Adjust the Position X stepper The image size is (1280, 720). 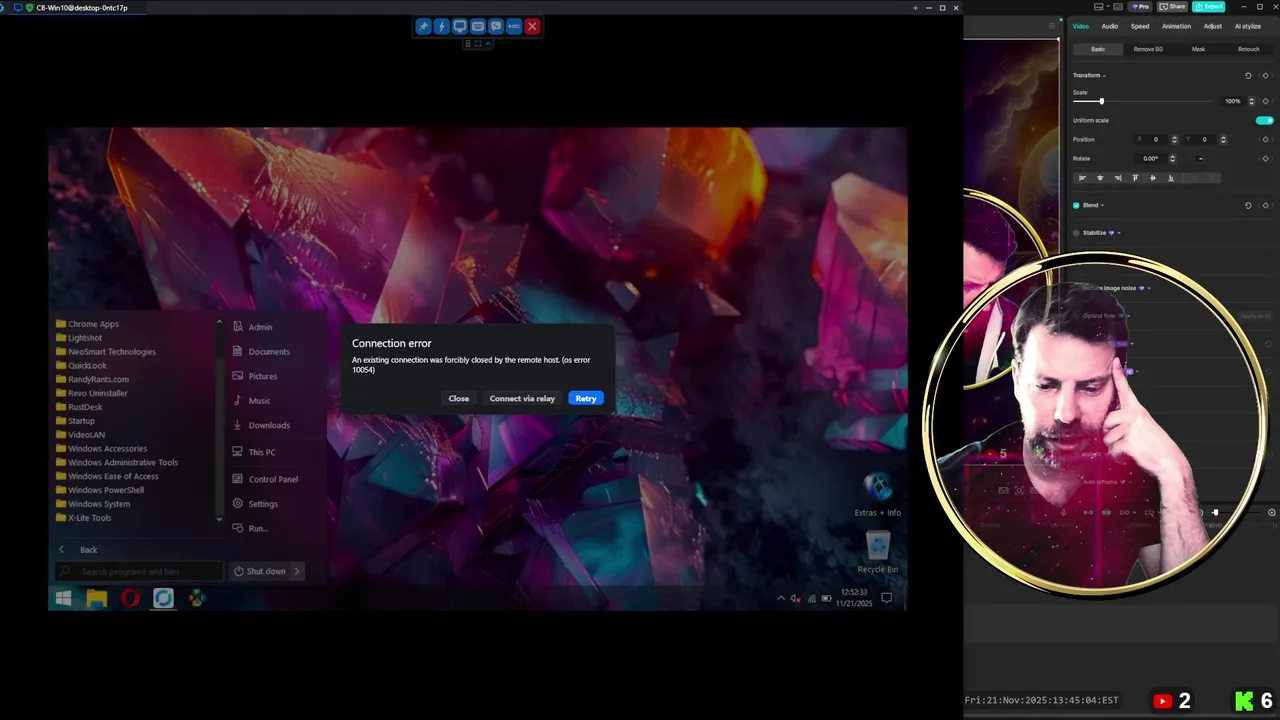tap(1175, 139)
